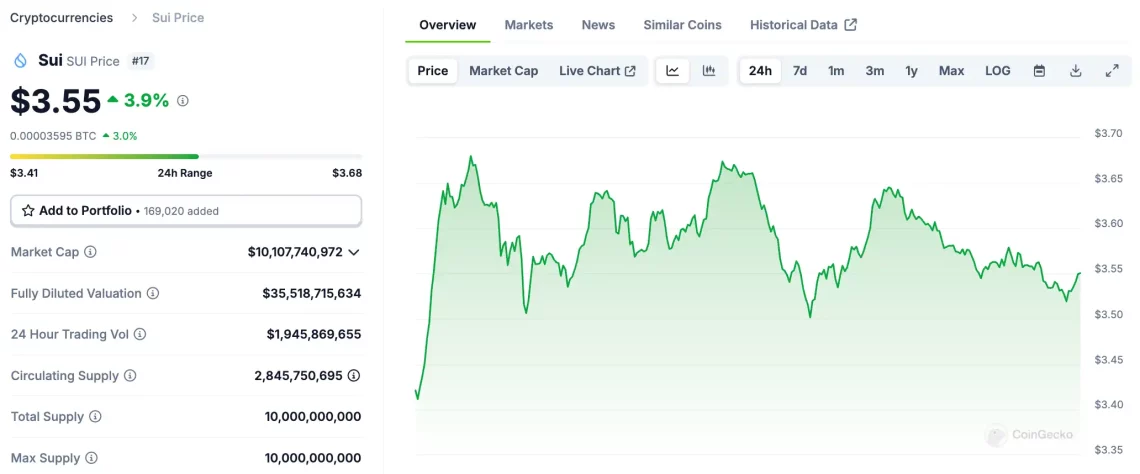Click the $3.68 range high value
The width and height of the screenshot is (1140, 474).
(347, 173)
